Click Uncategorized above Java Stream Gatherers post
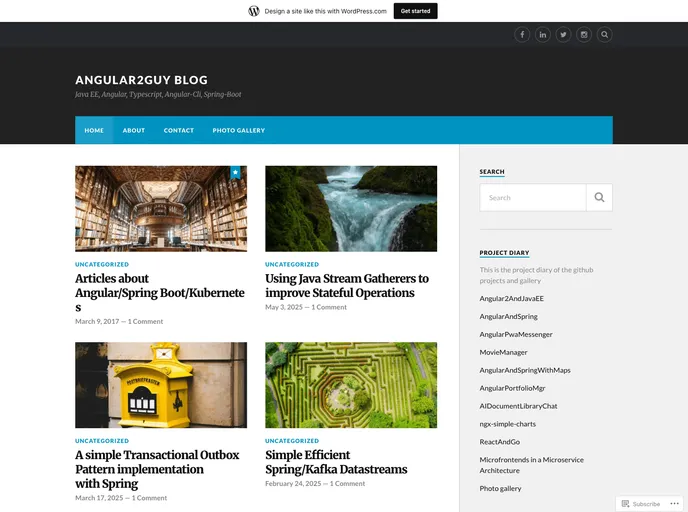 coord(292,265)
